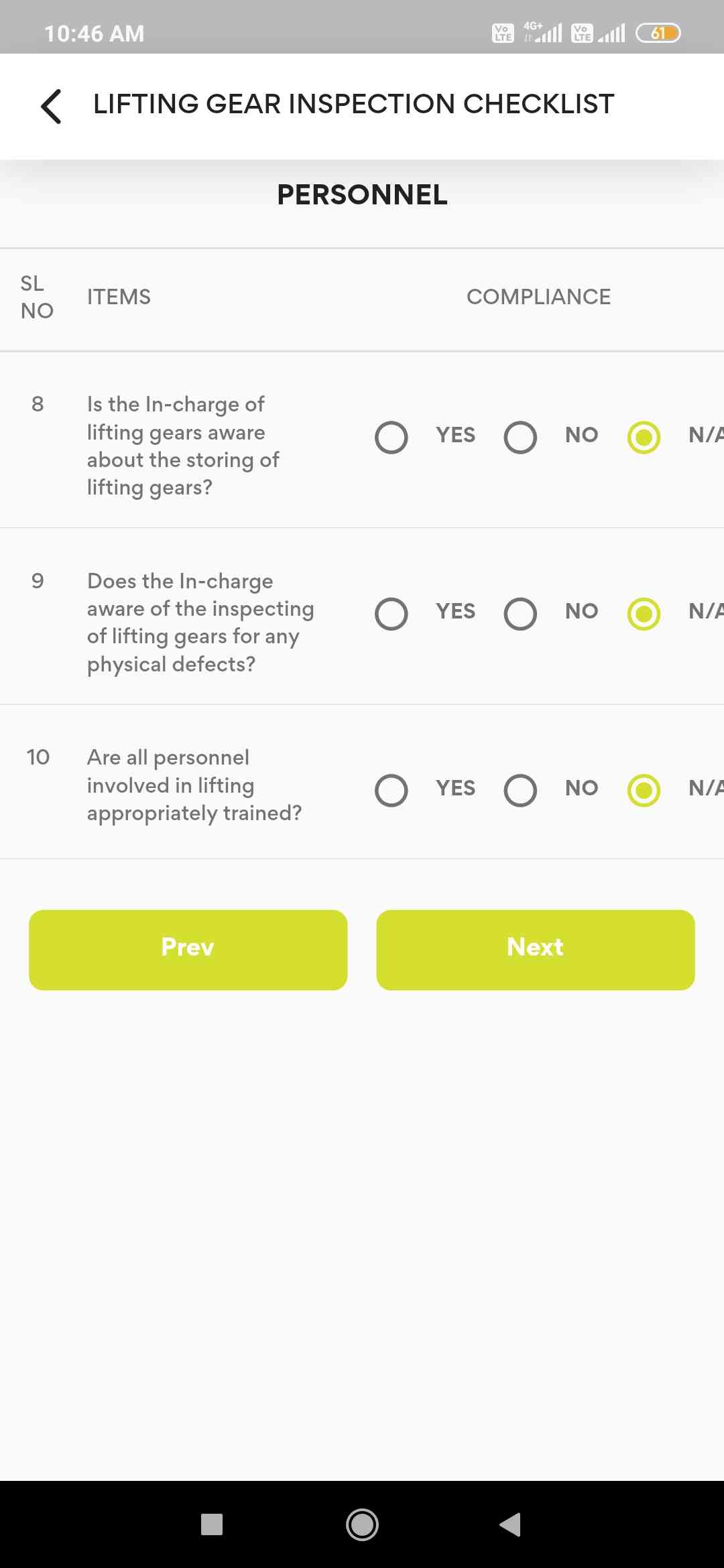
Task: Pick N/A for item 9
Action: tap(644, 614)
